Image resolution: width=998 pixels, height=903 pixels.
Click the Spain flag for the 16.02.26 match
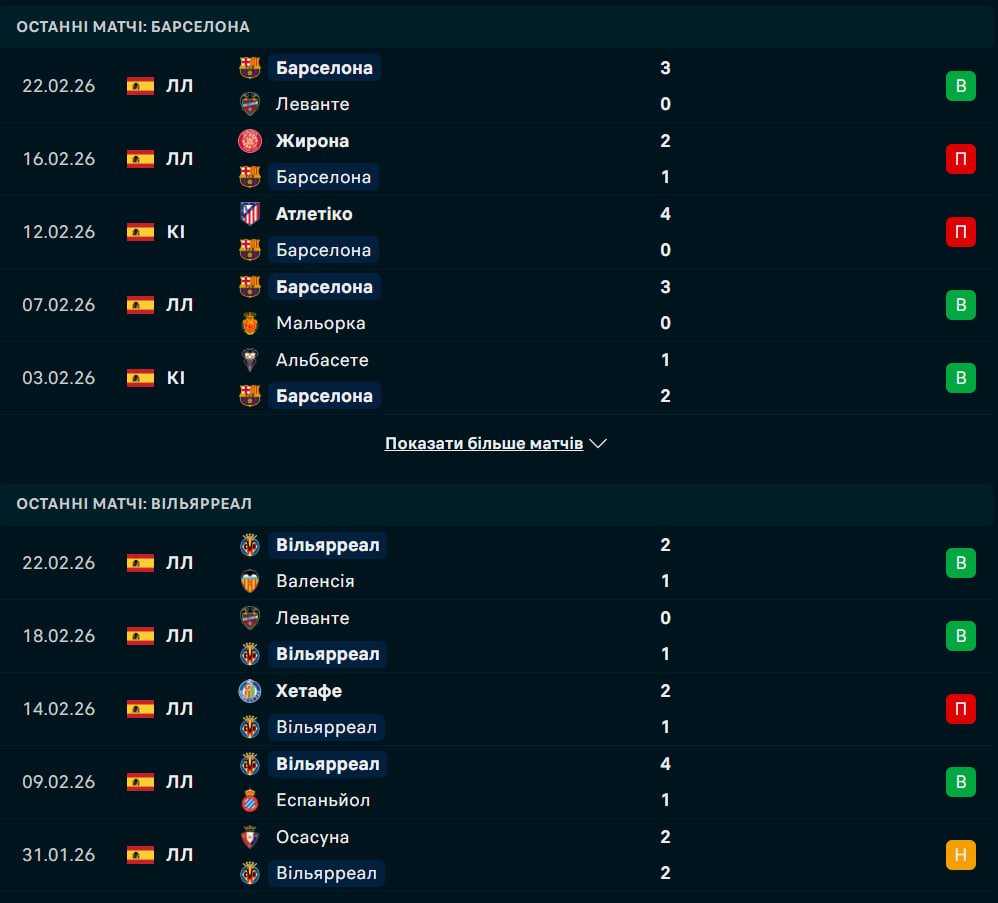pos(140,159)
